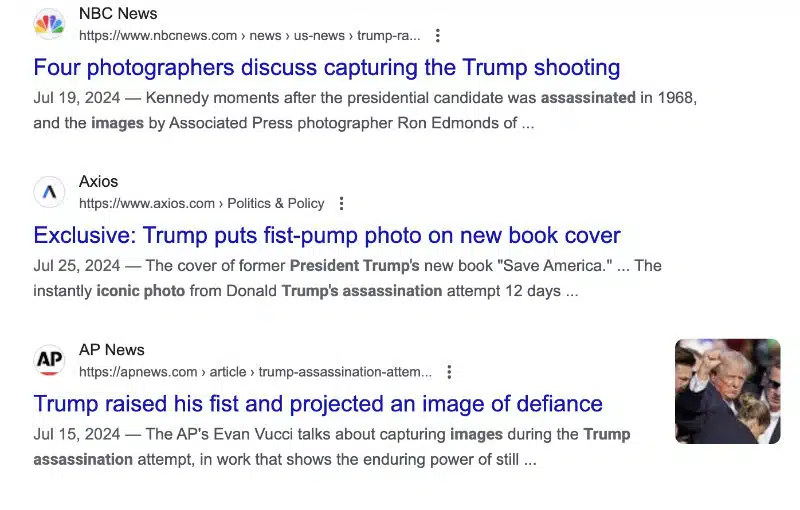Click the 'Jul 25, 2024' date text
This screenshot has height=510, width=800.
(77, 266)
